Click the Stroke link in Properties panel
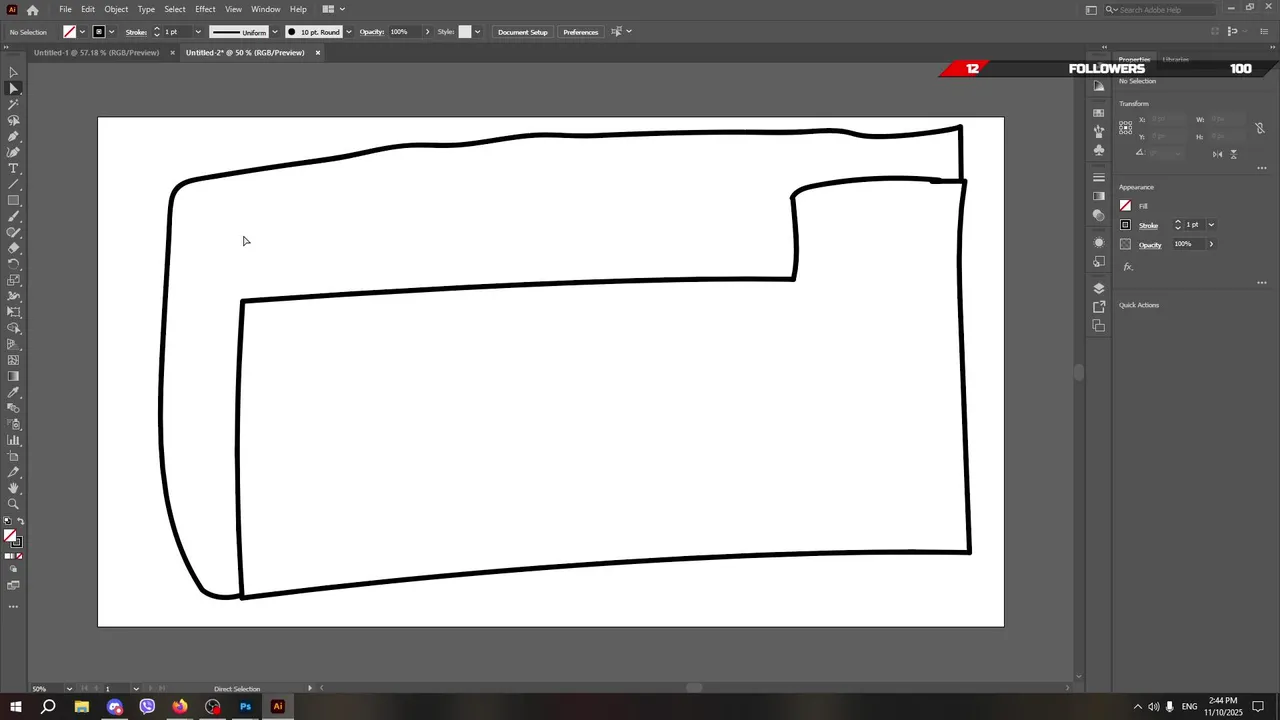Image resolution: width=1280 pixels, height=720 pixels. click(x=1148, y=225)
